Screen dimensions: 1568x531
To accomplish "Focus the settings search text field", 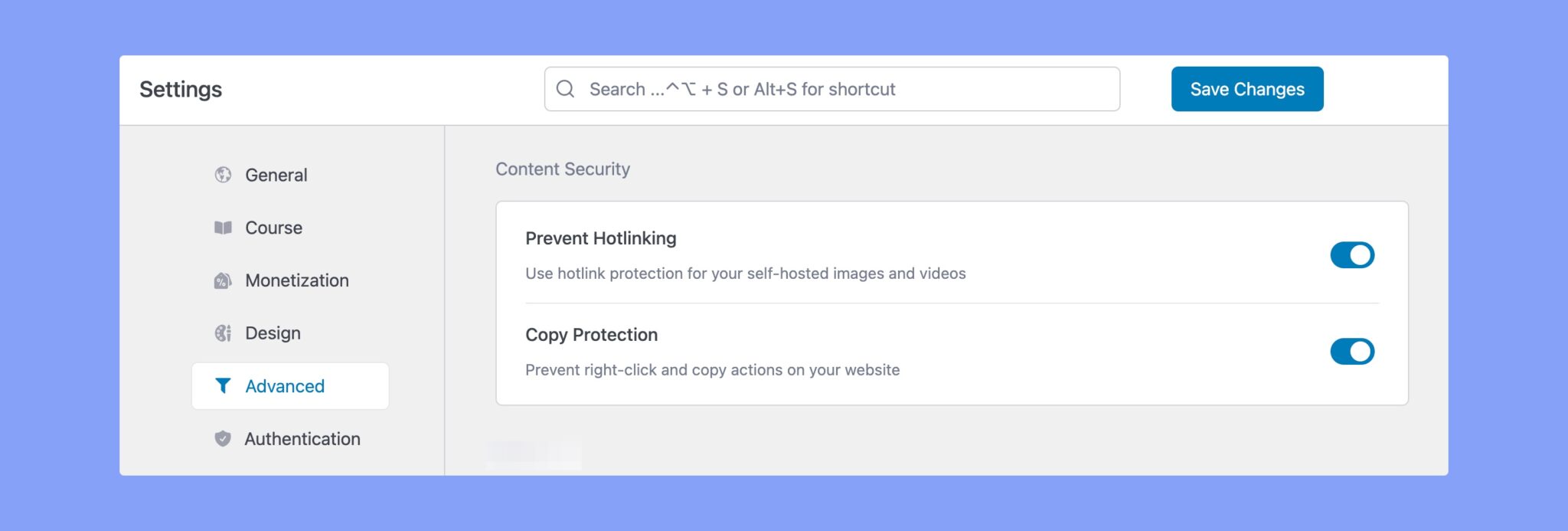I will (842, 89).
